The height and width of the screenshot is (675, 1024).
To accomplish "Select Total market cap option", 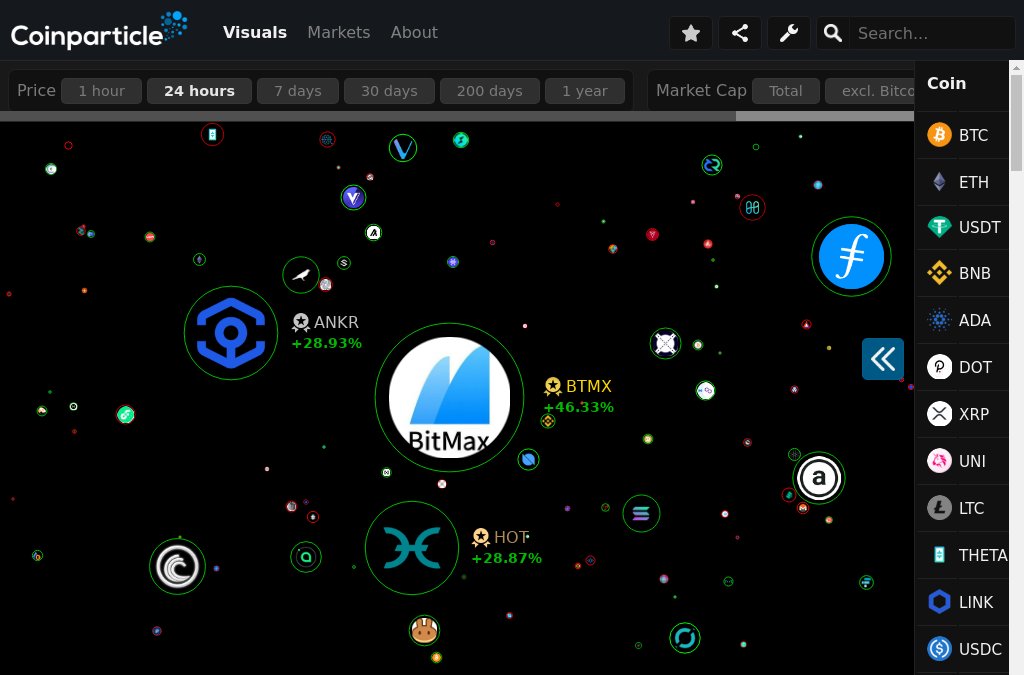I will pos(786,91).
